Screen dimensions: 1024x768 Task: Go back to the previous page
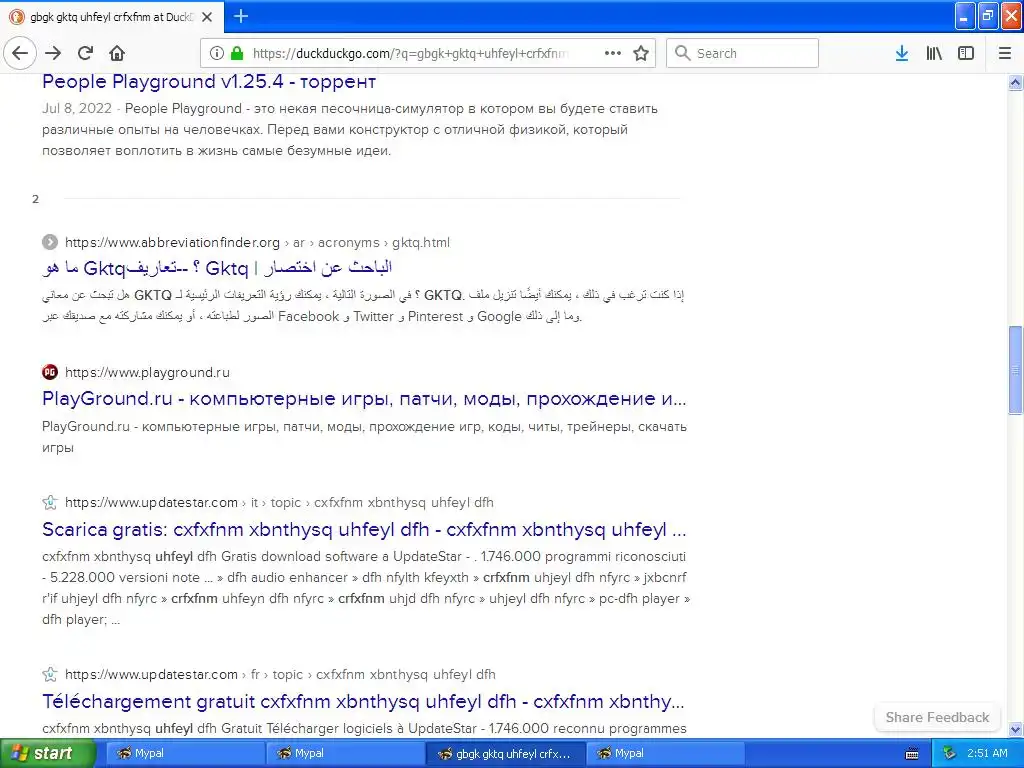[x=20, y=53]
